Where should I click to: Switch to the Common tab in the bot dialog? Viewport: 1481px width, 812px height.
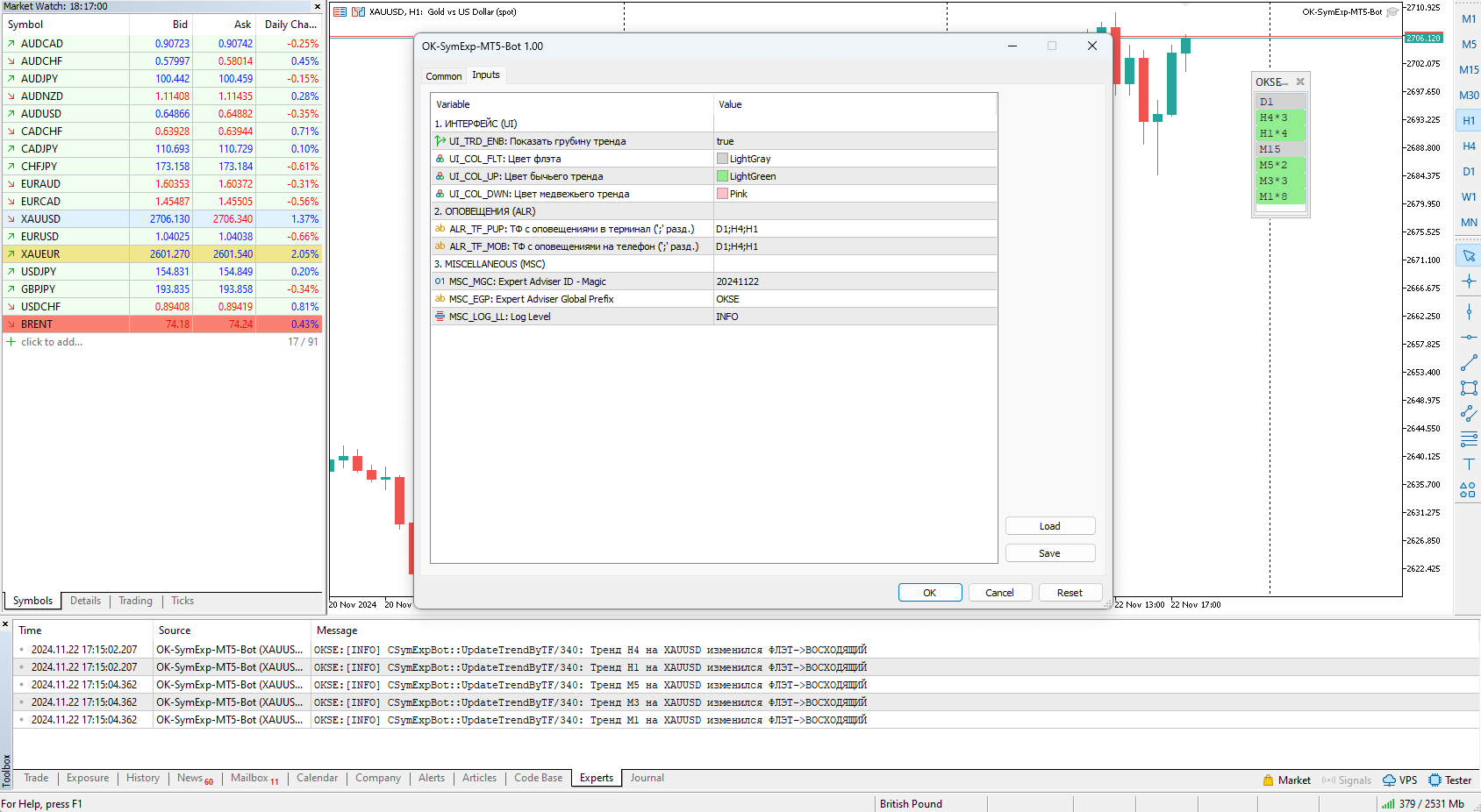point(443,76)
